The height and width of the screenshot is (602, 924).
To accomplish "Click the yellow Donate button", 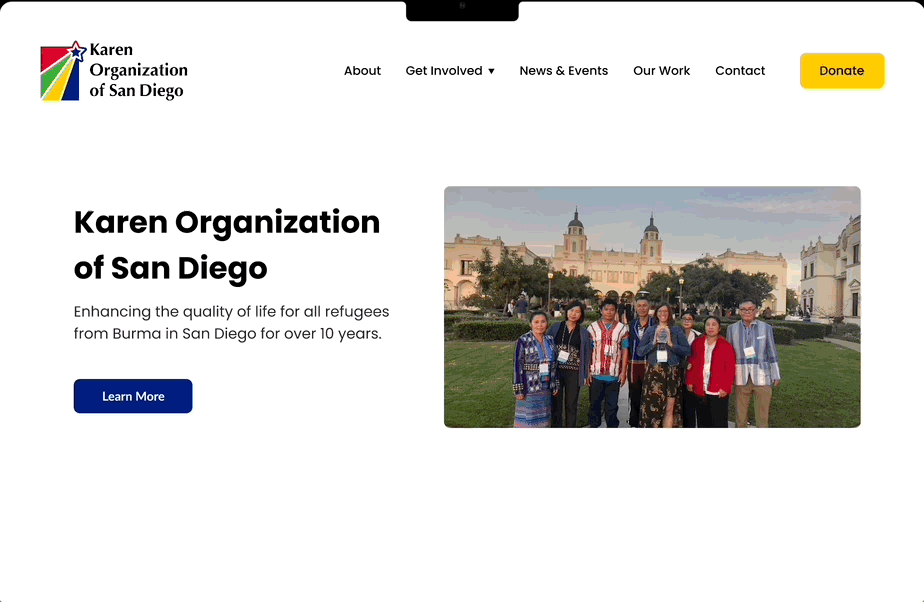I will pos(842,71).
